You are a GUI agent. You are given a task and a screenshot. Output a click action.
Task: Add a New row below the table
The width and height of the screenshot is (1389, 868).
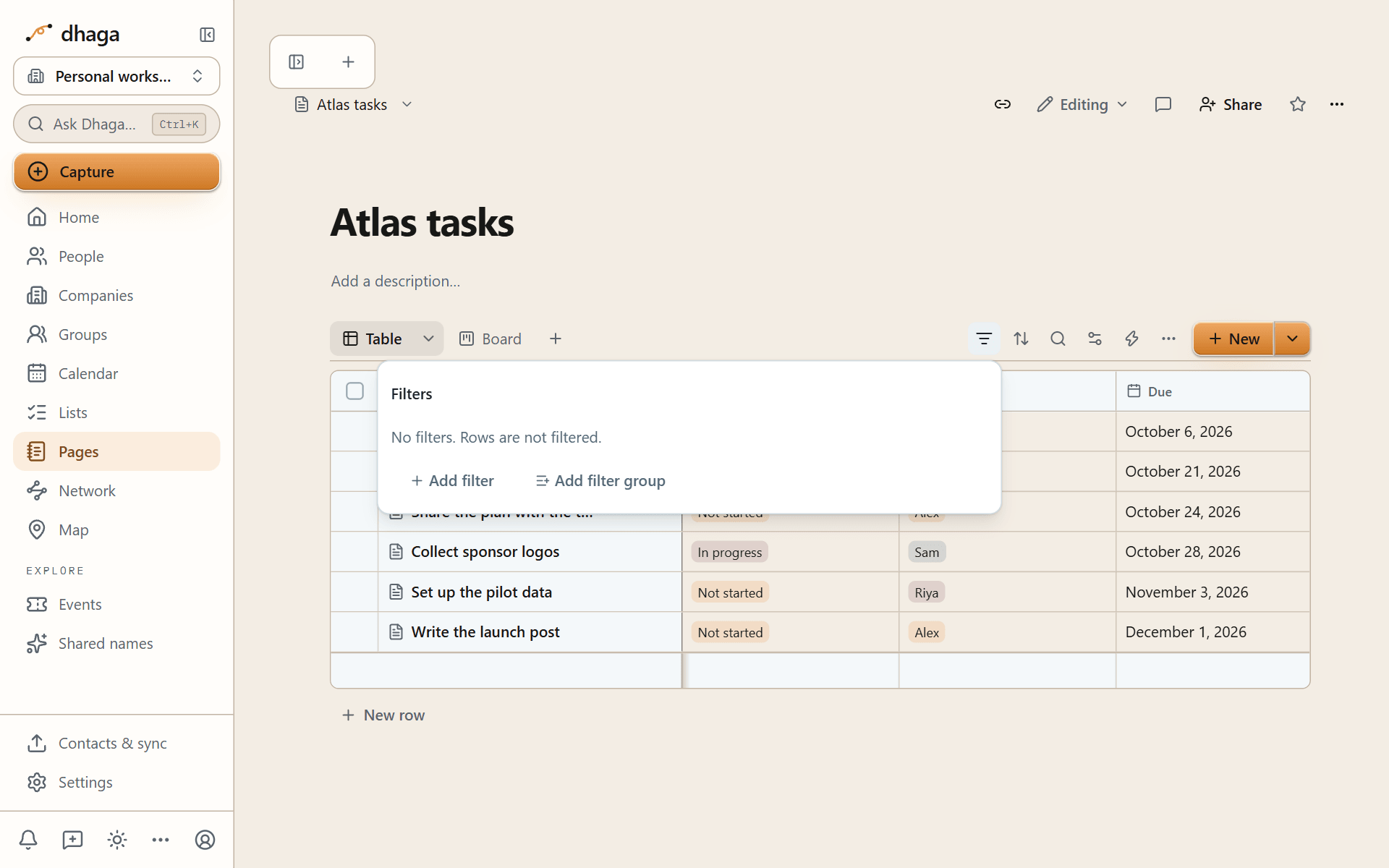tap(383, 715)
